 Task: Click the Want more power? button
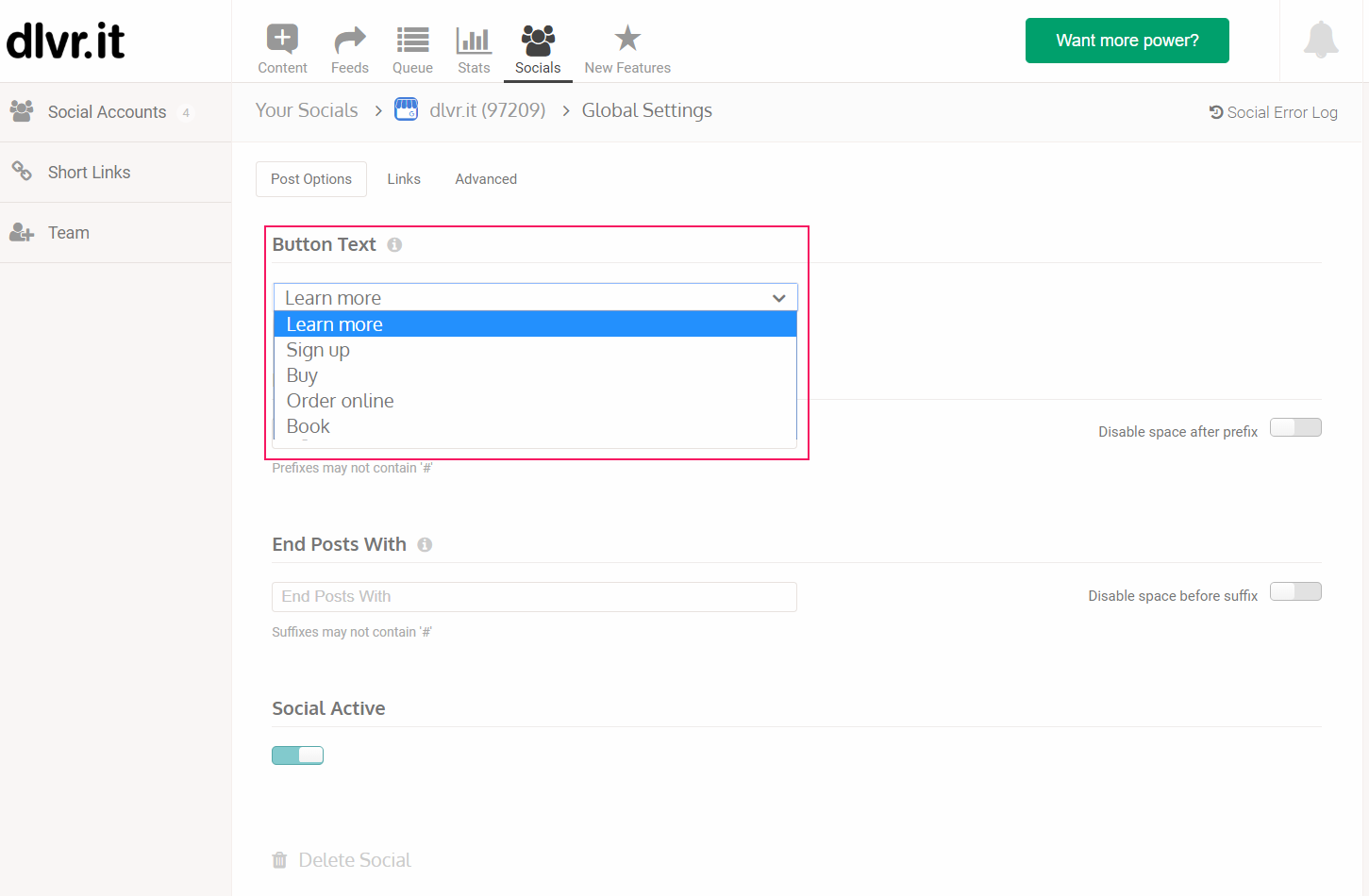coord(1127,41)
